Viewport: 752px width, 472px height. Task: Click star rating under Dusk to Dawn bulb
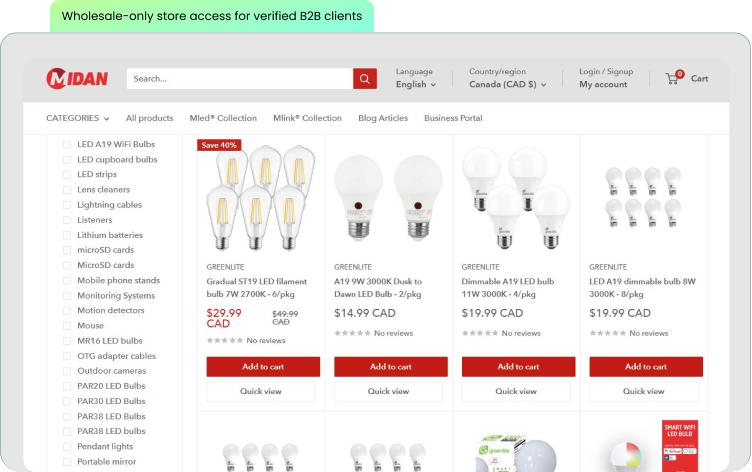(352, 333)
